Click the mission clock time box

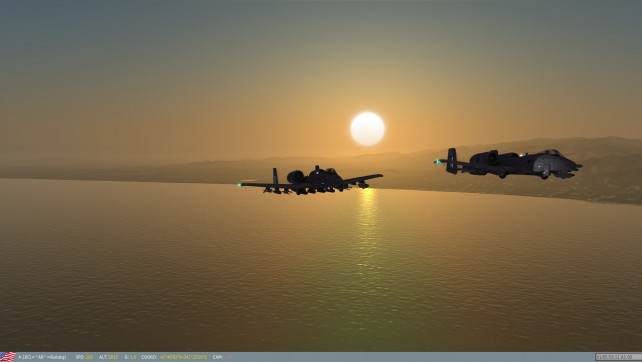618,357
